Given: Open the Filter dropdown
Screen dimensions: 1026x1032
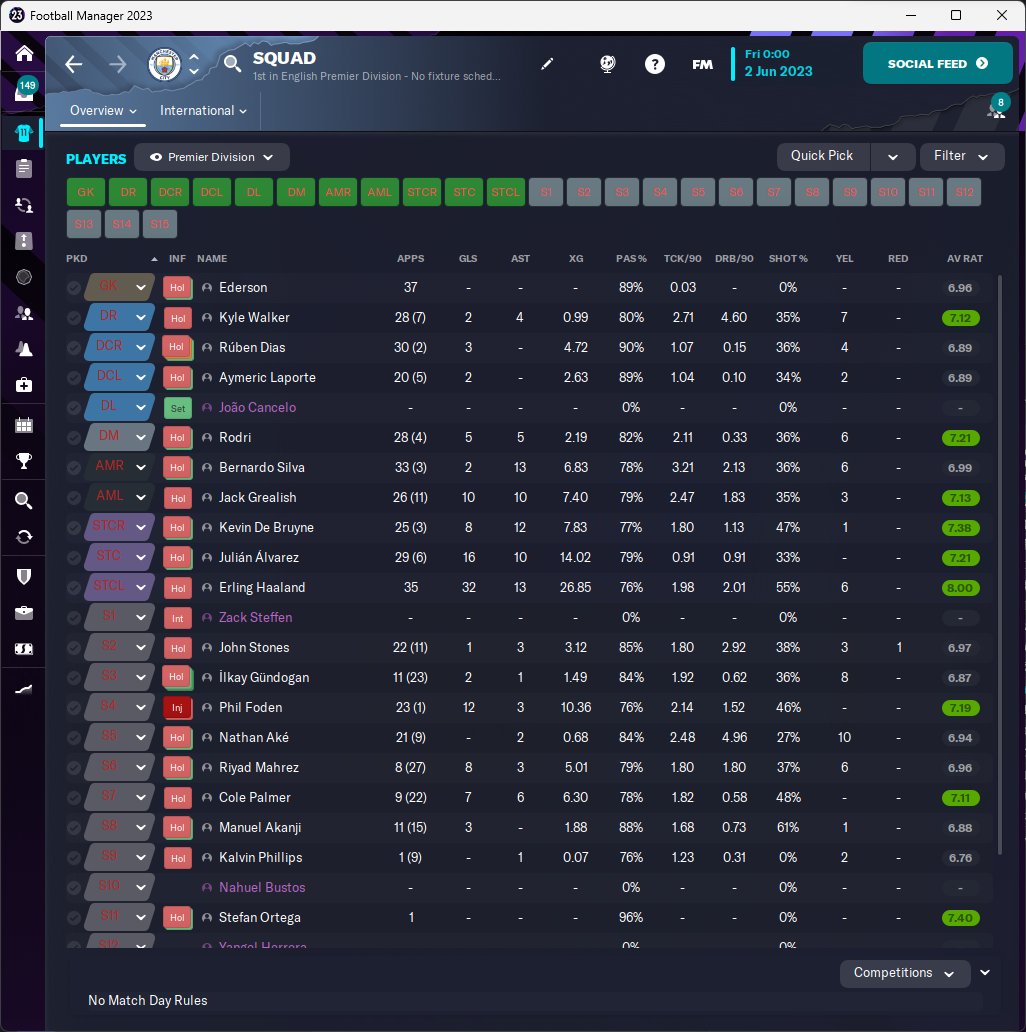Looking at the screenshot, I should coord(962,156).
